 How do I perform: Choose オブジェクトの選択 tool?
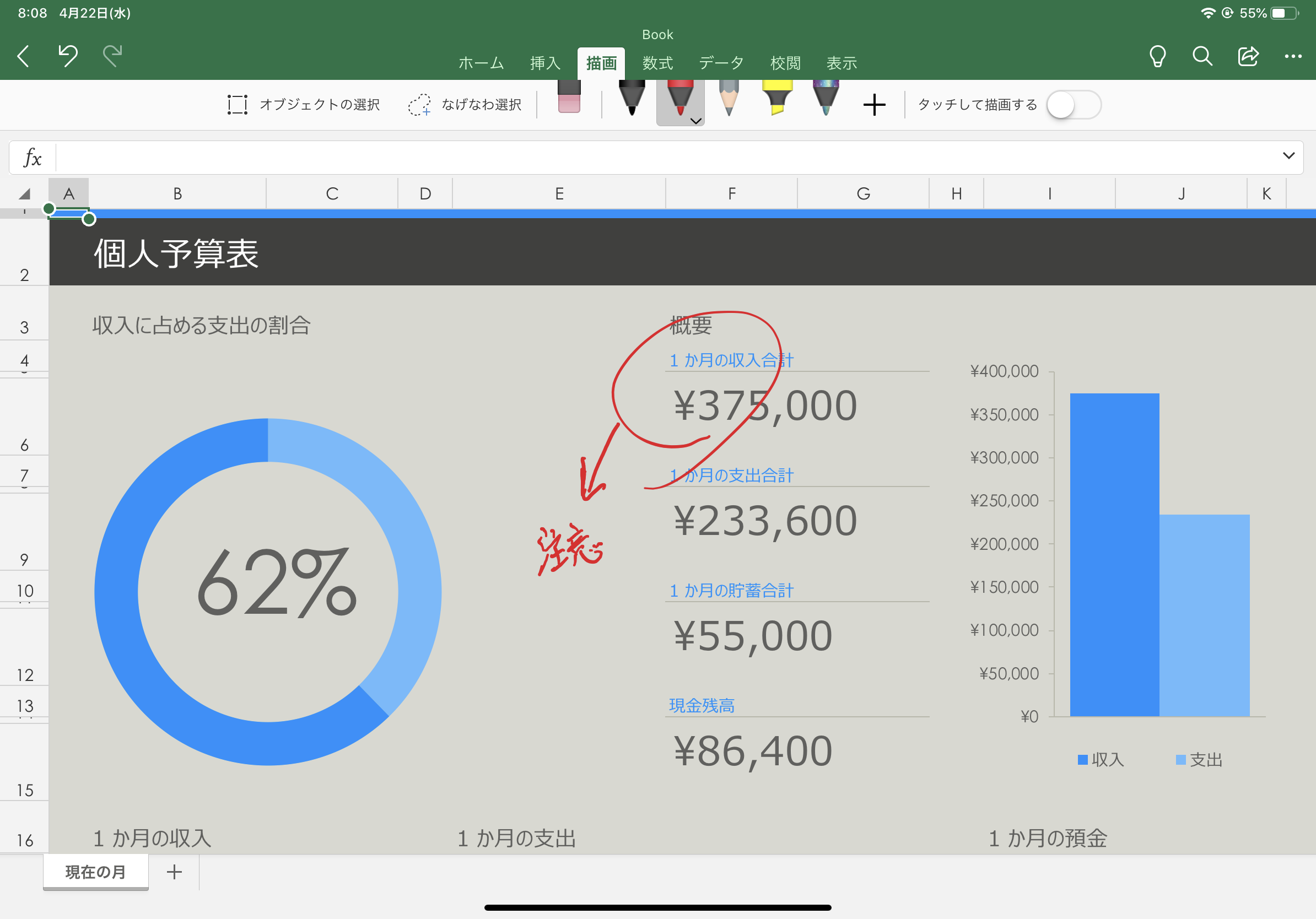coord(303,105)
